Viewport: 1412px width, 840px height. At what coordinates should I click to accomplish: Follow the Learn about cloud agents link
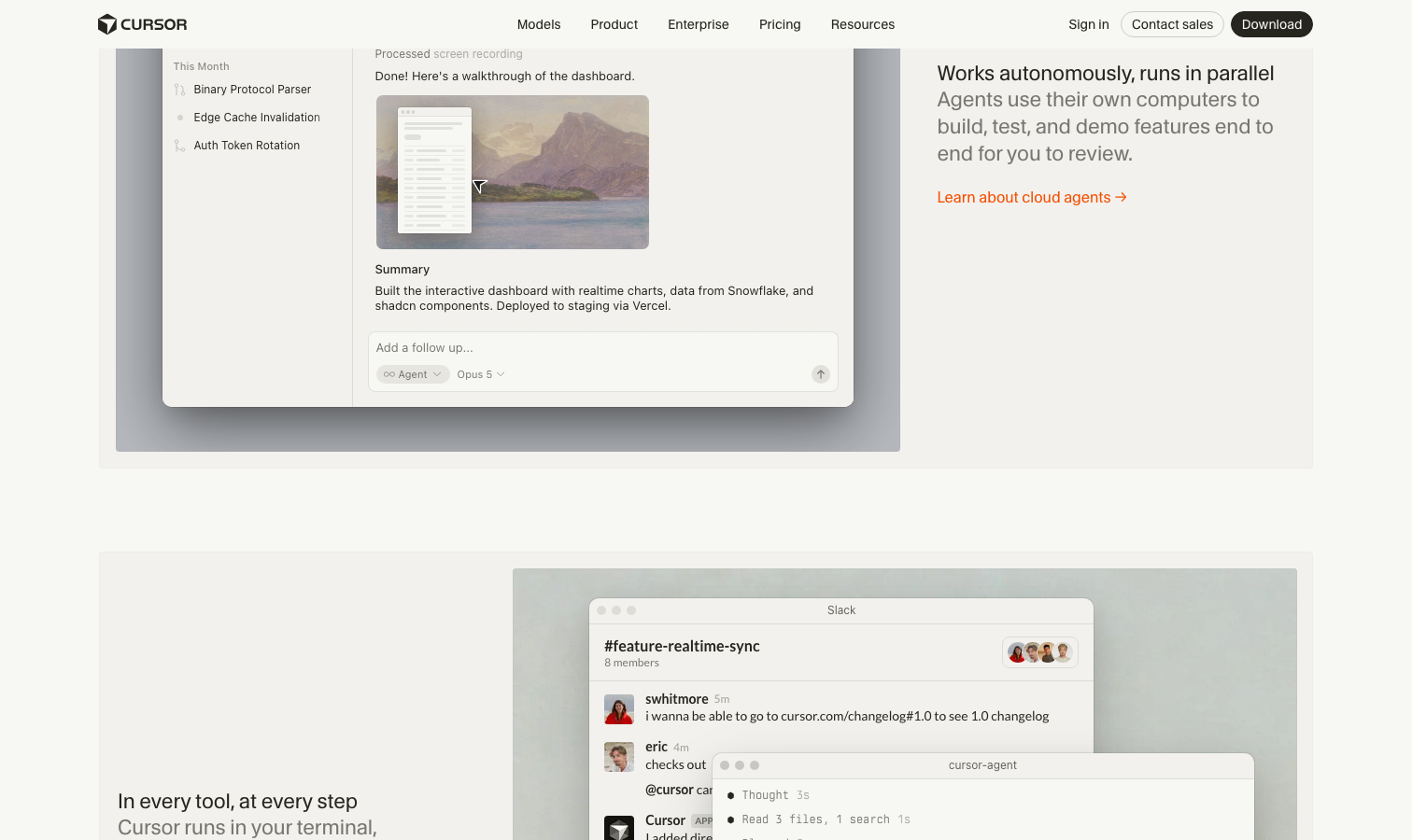(x=1032, y=198)
